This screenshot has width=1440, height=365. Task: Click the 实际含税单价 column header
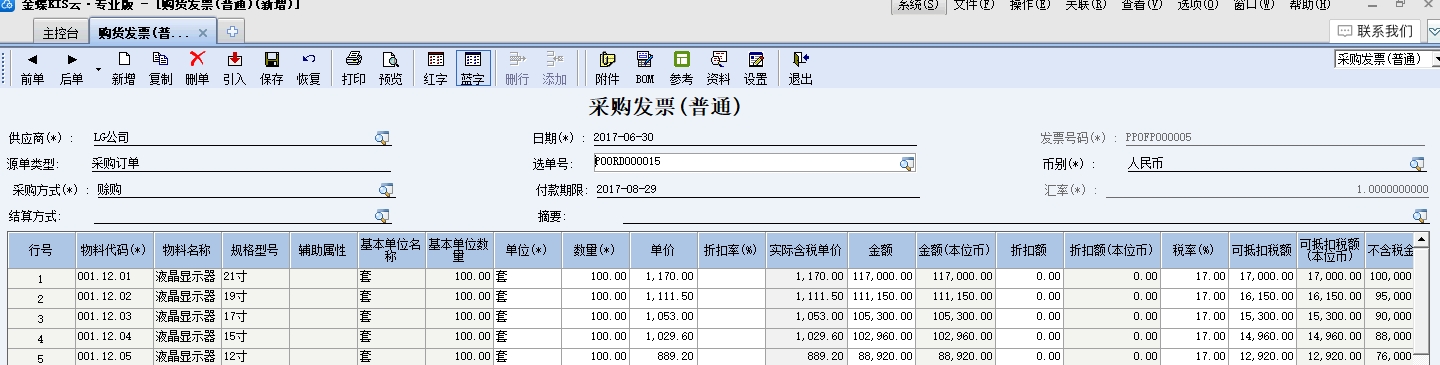[806, 250]
